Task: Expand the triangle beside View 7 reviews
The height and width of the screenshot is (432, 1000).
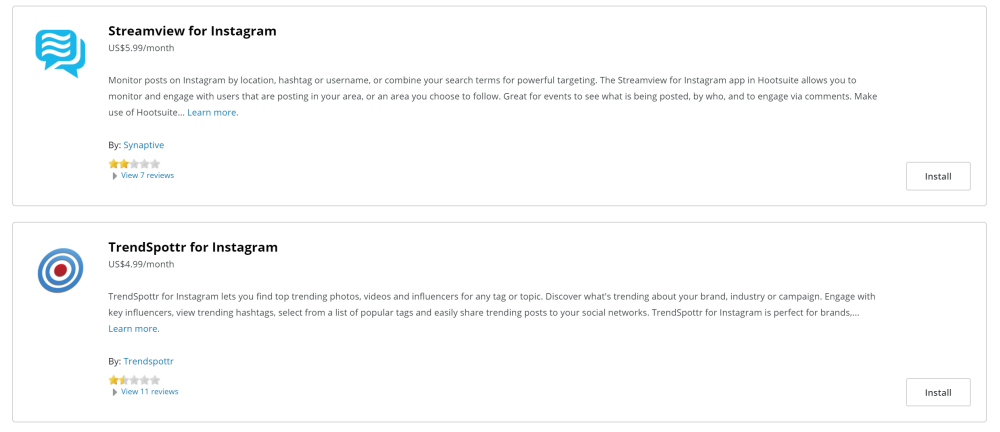Action: click(x=115, y=176)
